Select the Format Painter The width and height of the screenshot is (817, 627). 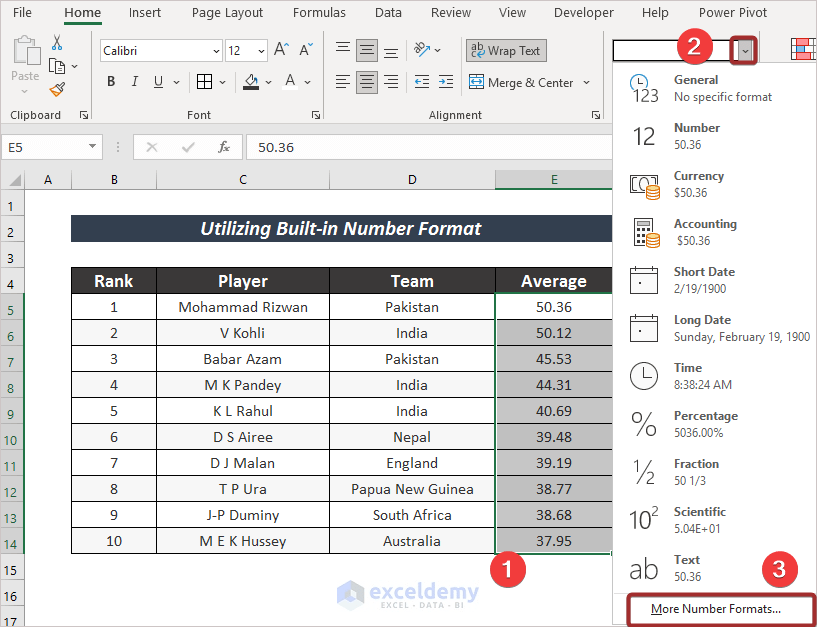click(x=57, y=90)
